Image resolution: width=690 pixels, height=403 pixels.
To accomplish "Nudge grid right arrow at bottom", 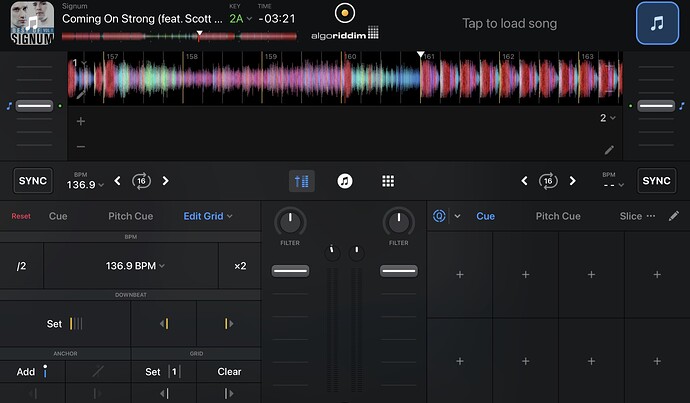I will [x=229, y=393].
